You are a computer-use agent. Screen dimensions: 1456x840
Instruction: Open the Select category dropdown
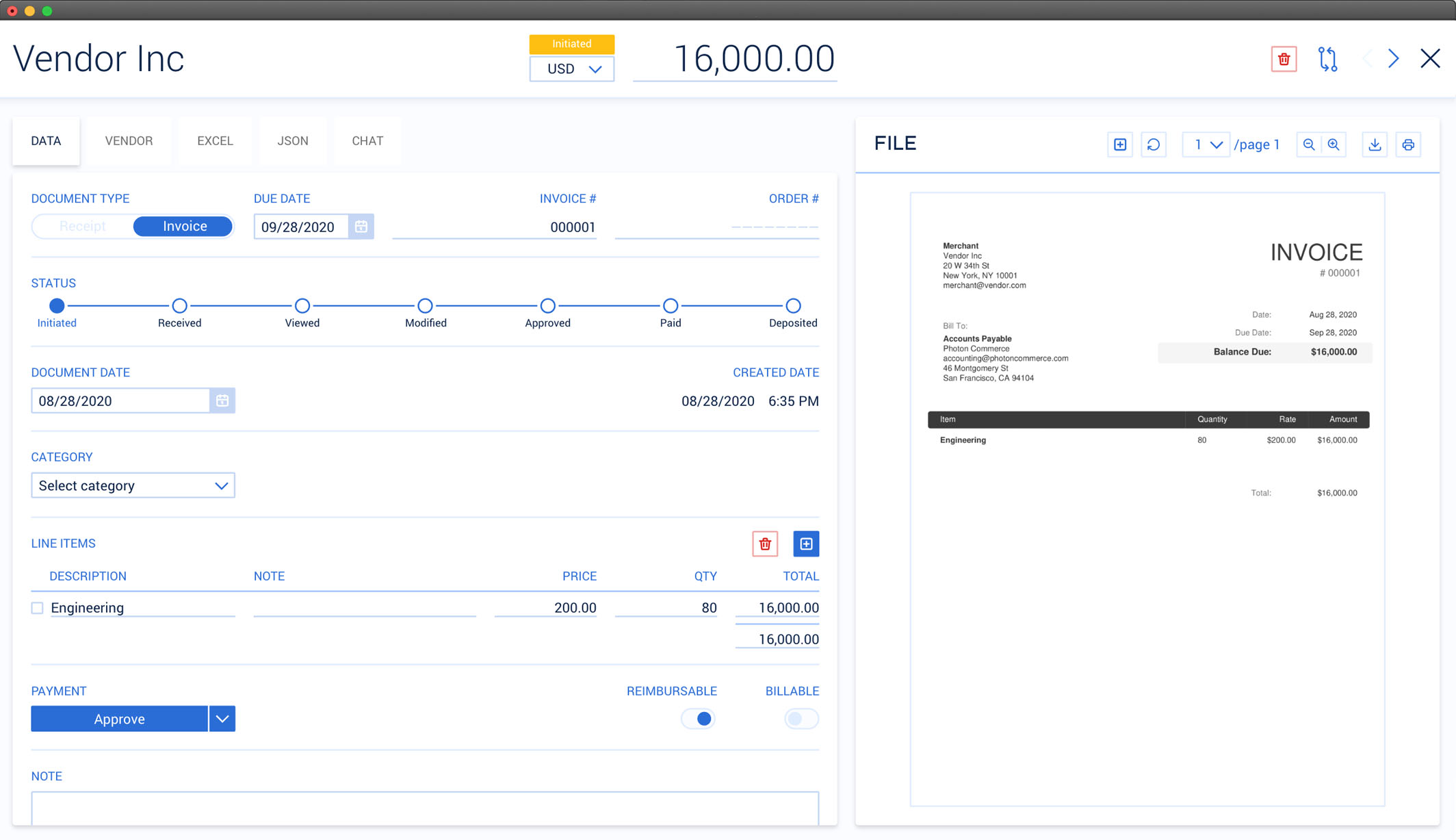point(133,485)
